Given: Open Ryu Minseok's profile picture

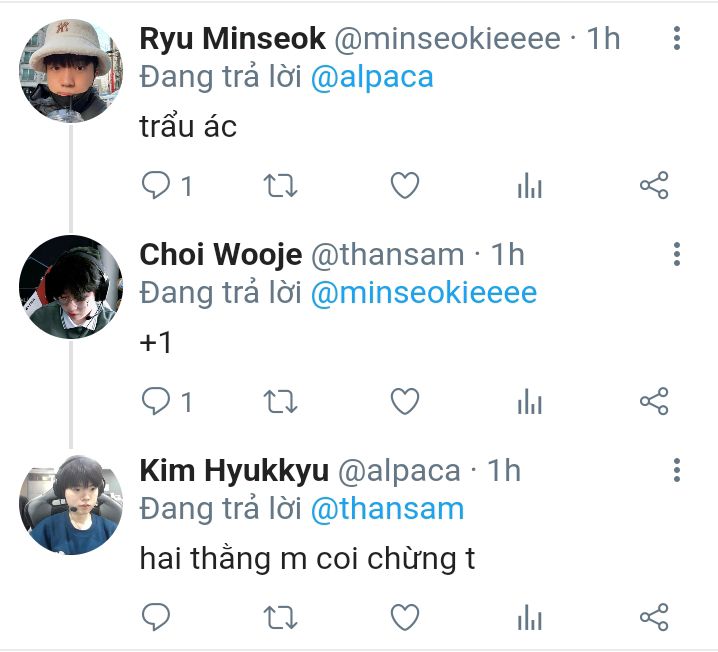Looking at the screenshot, I should pos(70,71).
